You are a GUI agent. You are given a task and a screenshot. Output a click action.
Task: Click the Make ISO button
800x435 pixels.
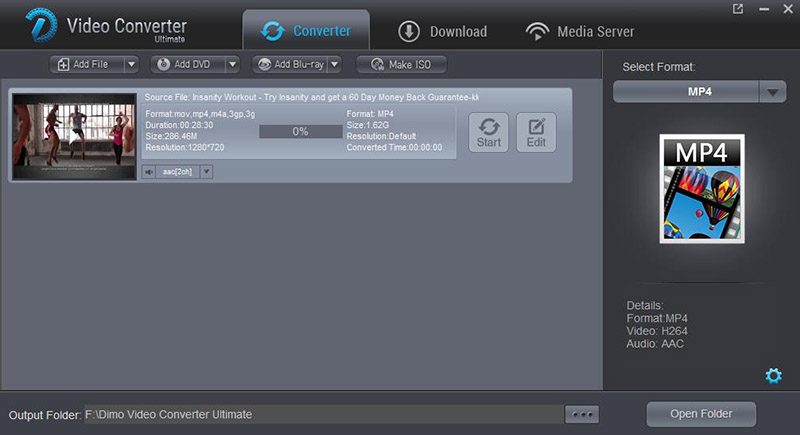pos(402,64)
